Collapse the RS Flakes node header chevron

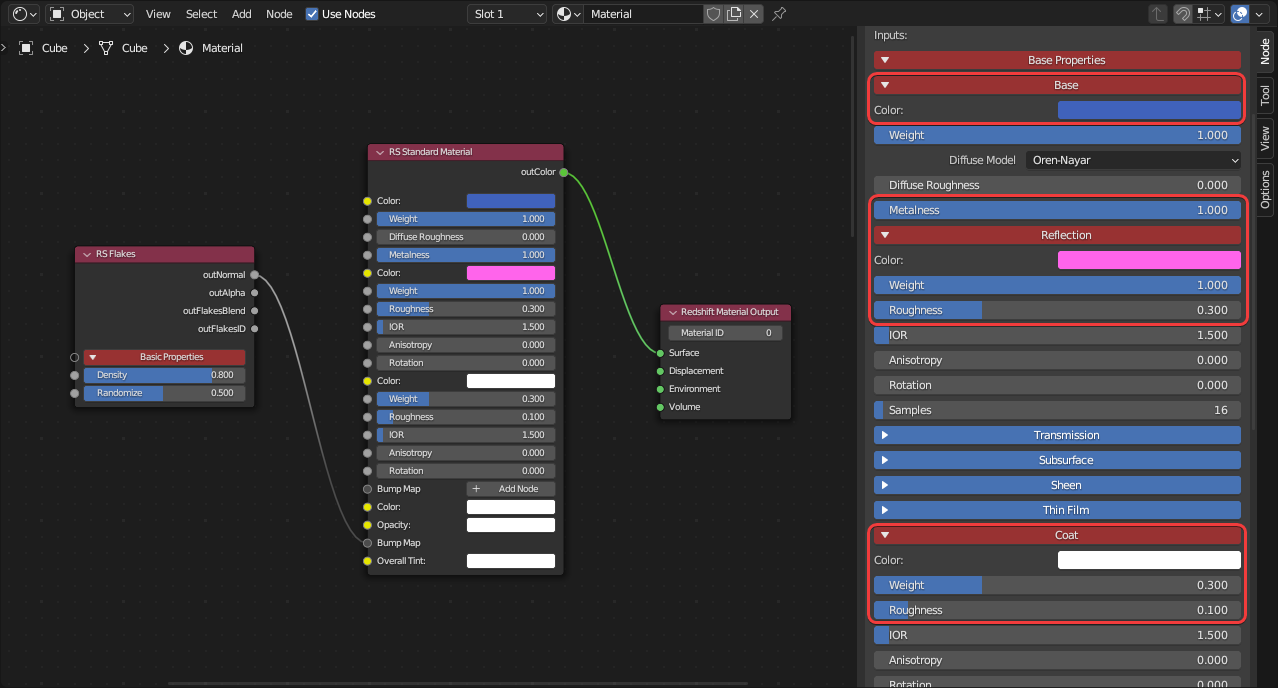pyautogui.click(x=87, y=254)
